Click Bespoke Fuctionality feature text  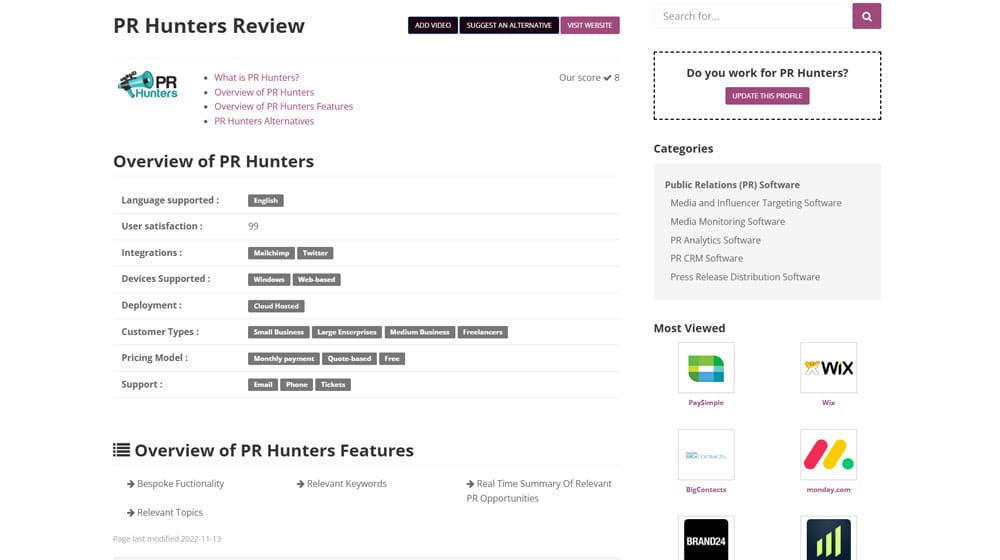point(180,484)
